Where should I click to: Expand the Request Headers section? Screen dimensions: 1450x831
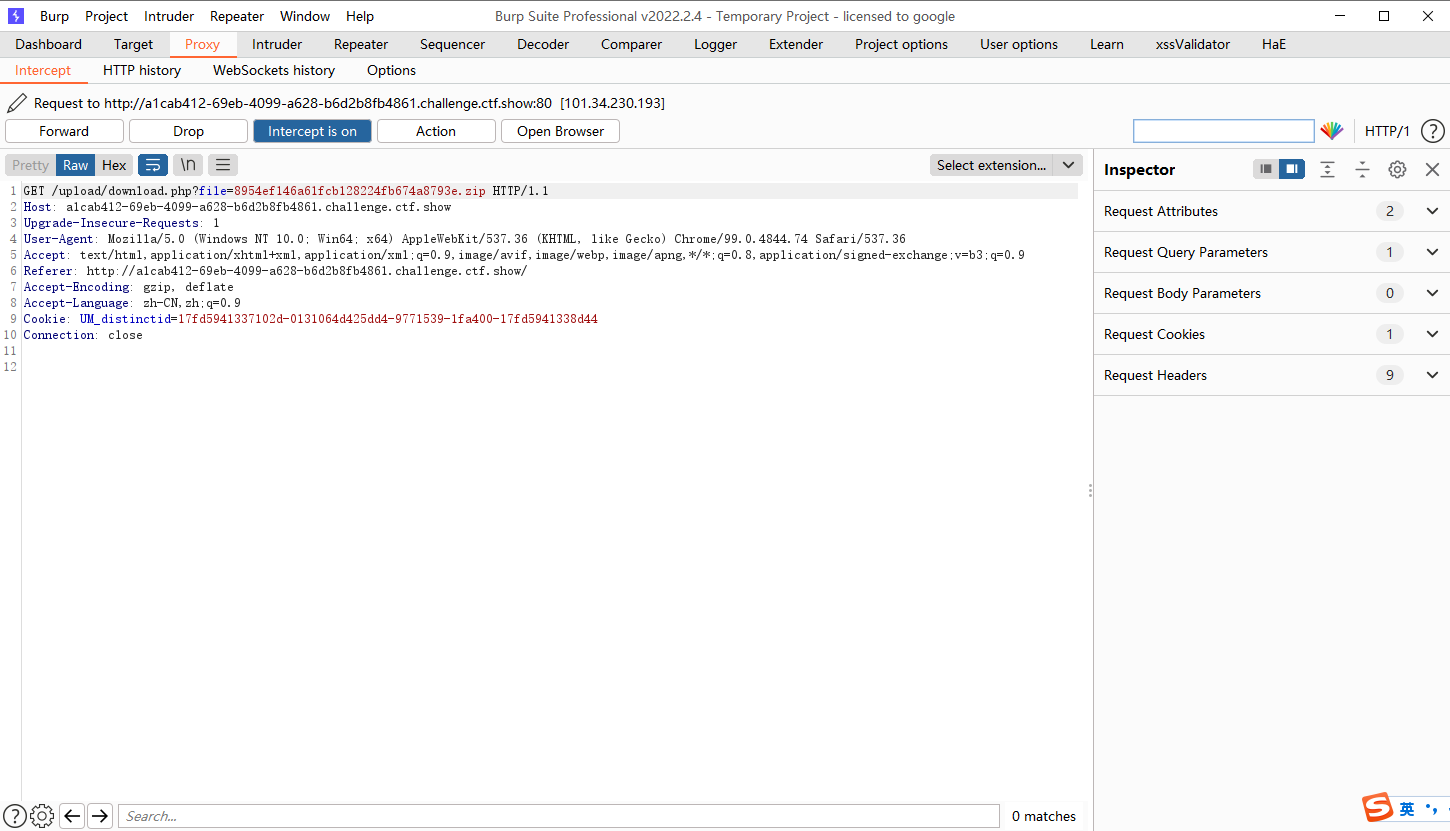tap(1271, 375)
